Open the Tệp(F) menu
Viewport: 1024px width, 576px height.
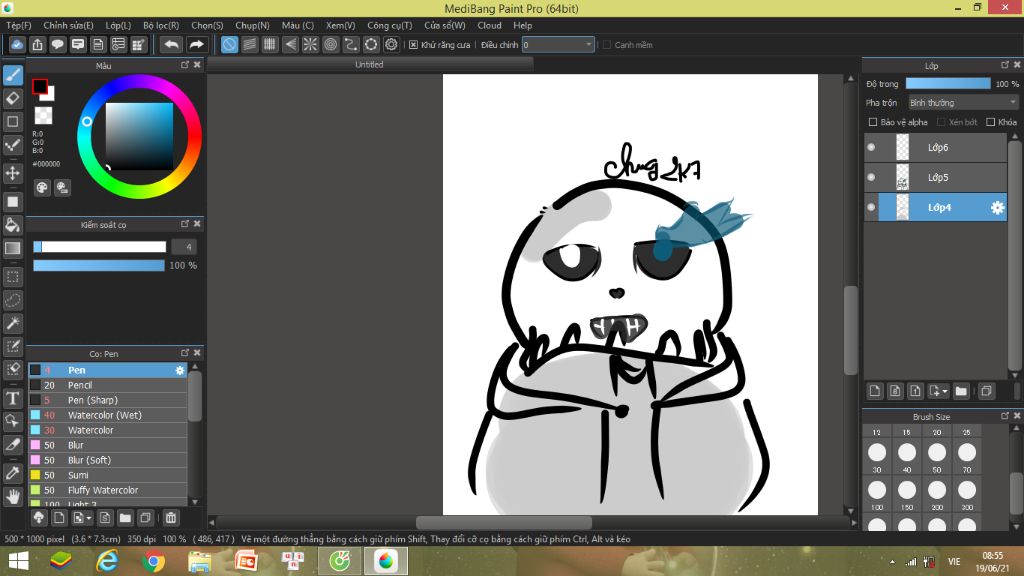[x=19, y=25]
